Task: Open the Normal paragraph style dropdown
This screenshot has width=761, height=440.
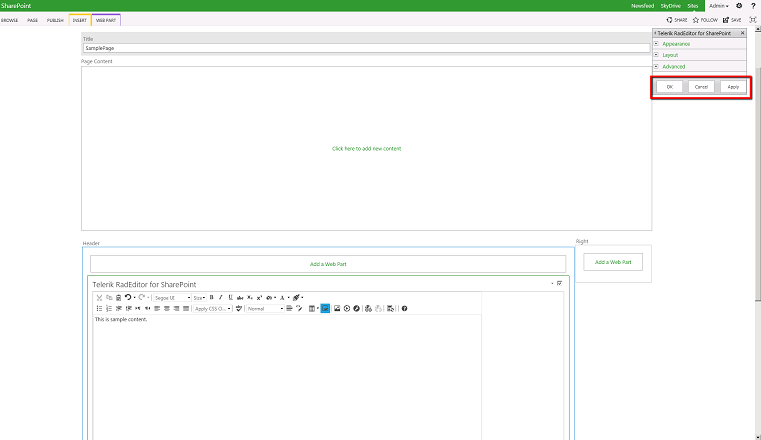Action: (265, 309)
